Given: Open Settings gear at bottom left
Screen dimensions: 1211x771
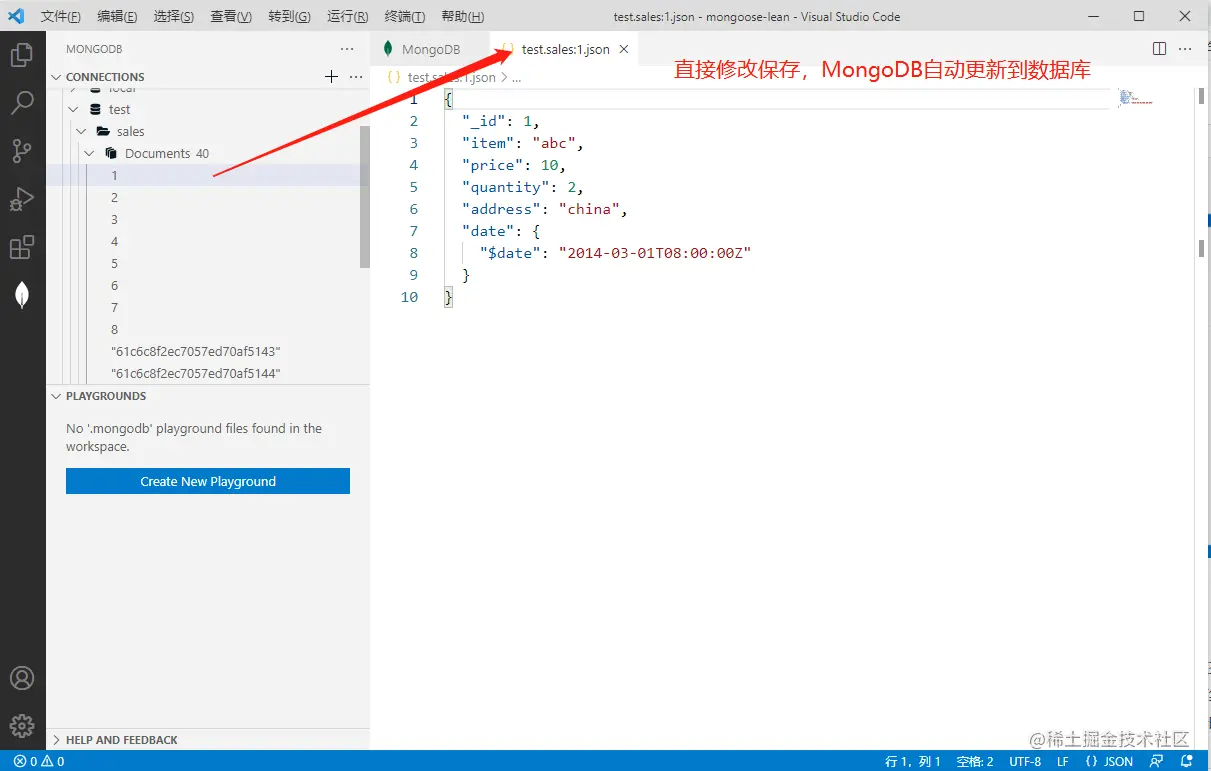Looking at the screenshot, I should [22, 726].
